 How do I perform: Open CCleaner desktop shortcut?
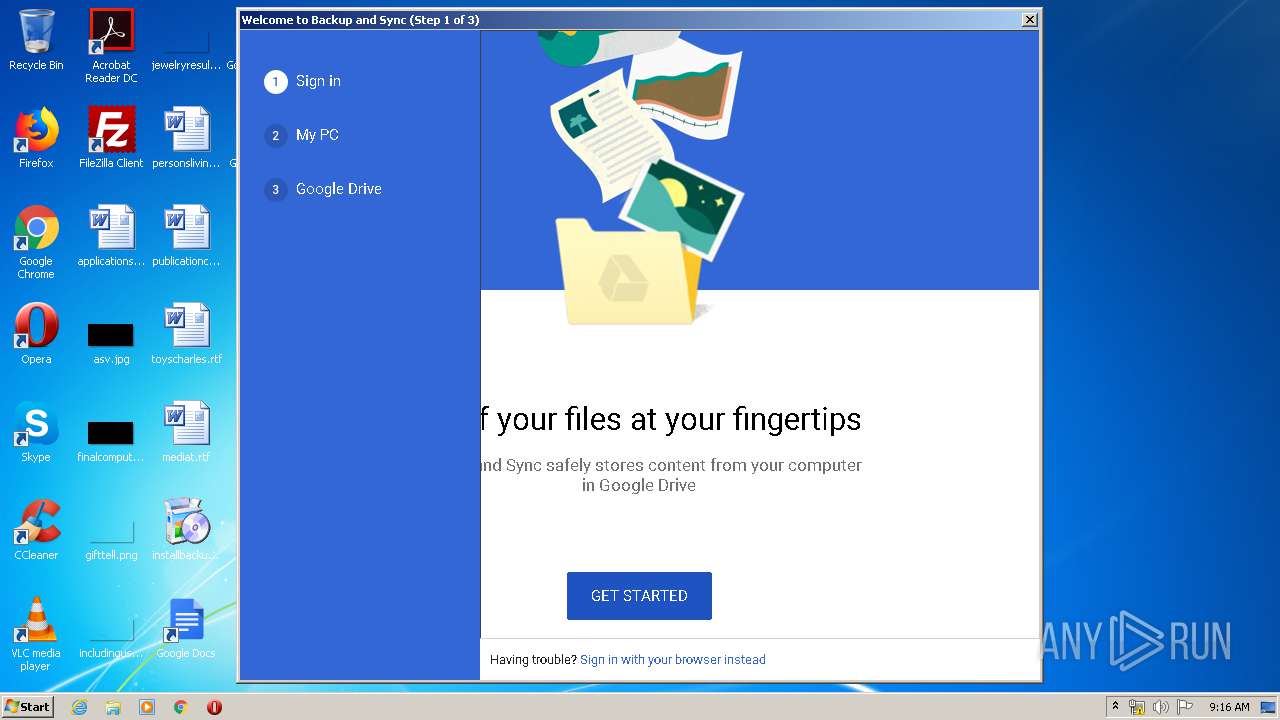point(36,530)
